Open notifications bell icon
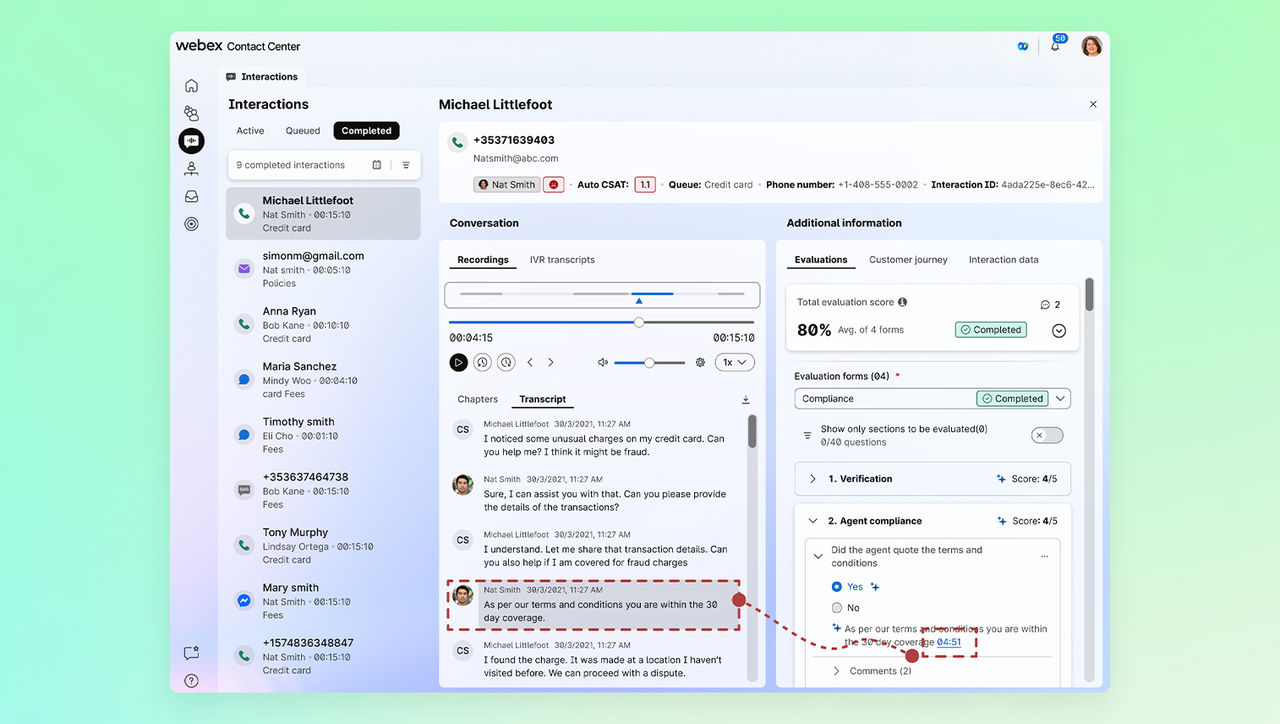This screenshot has height=724, width=1280. [x=1054, y=46]
